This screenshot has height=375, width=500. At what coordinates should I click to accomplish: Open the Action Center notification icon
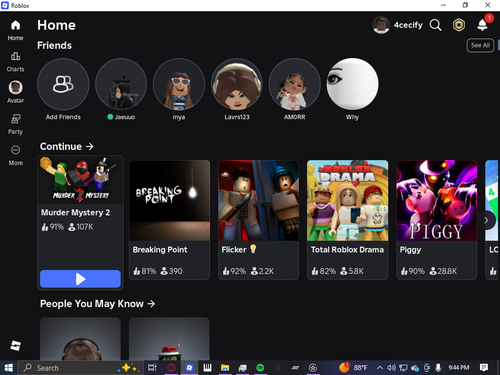point(484,368)
